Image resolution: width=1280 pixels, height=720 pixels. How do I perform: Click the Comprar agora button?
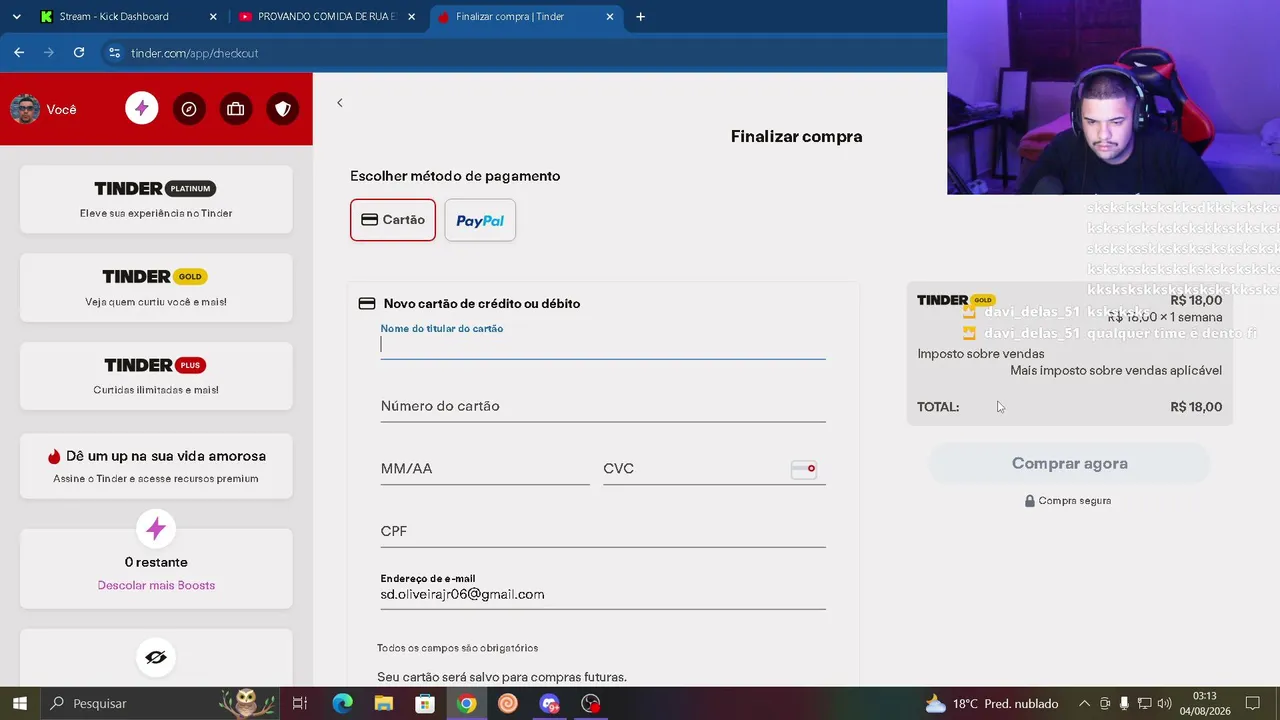coord(1070,464)
